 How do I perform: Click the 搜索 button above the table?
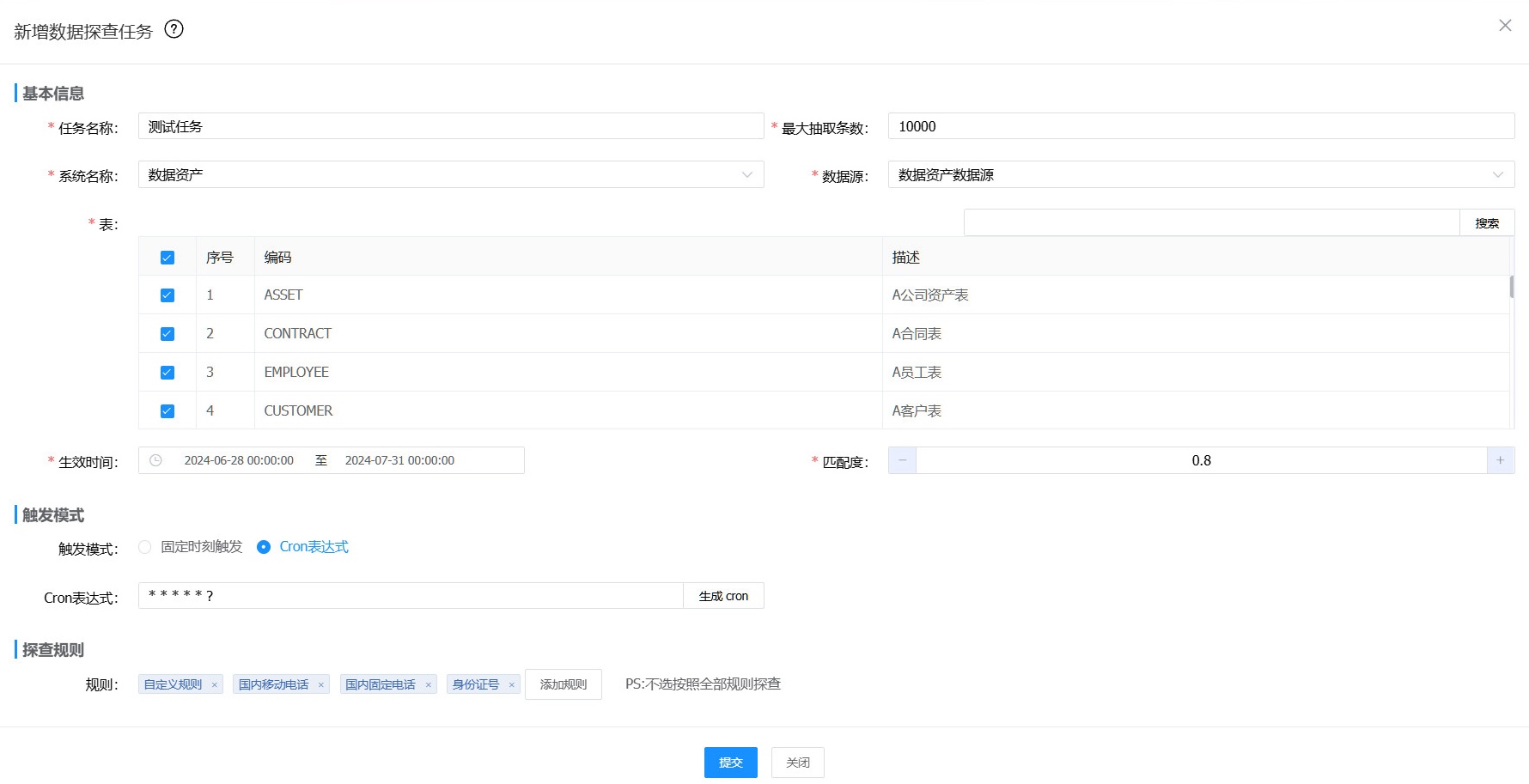1486,223
